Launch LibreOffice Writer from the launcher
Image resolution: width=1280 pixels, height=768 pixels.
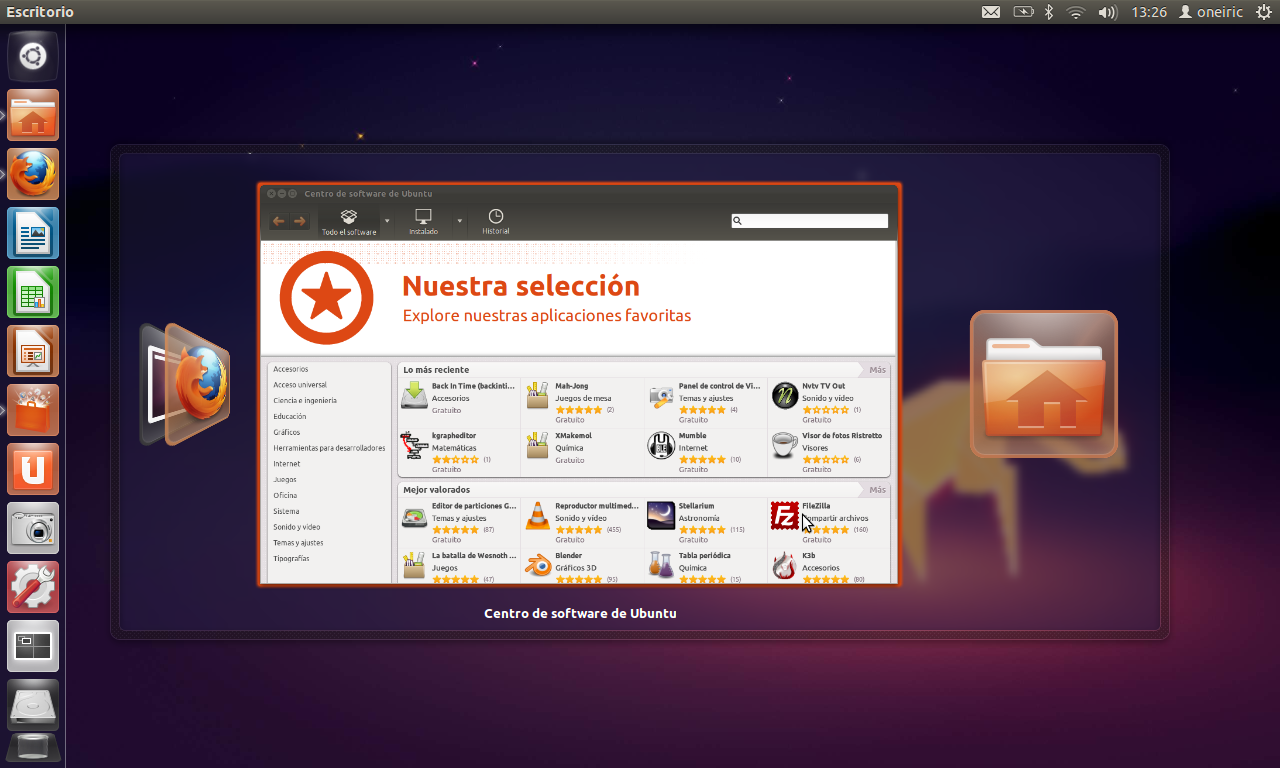(x=33, y=233)
